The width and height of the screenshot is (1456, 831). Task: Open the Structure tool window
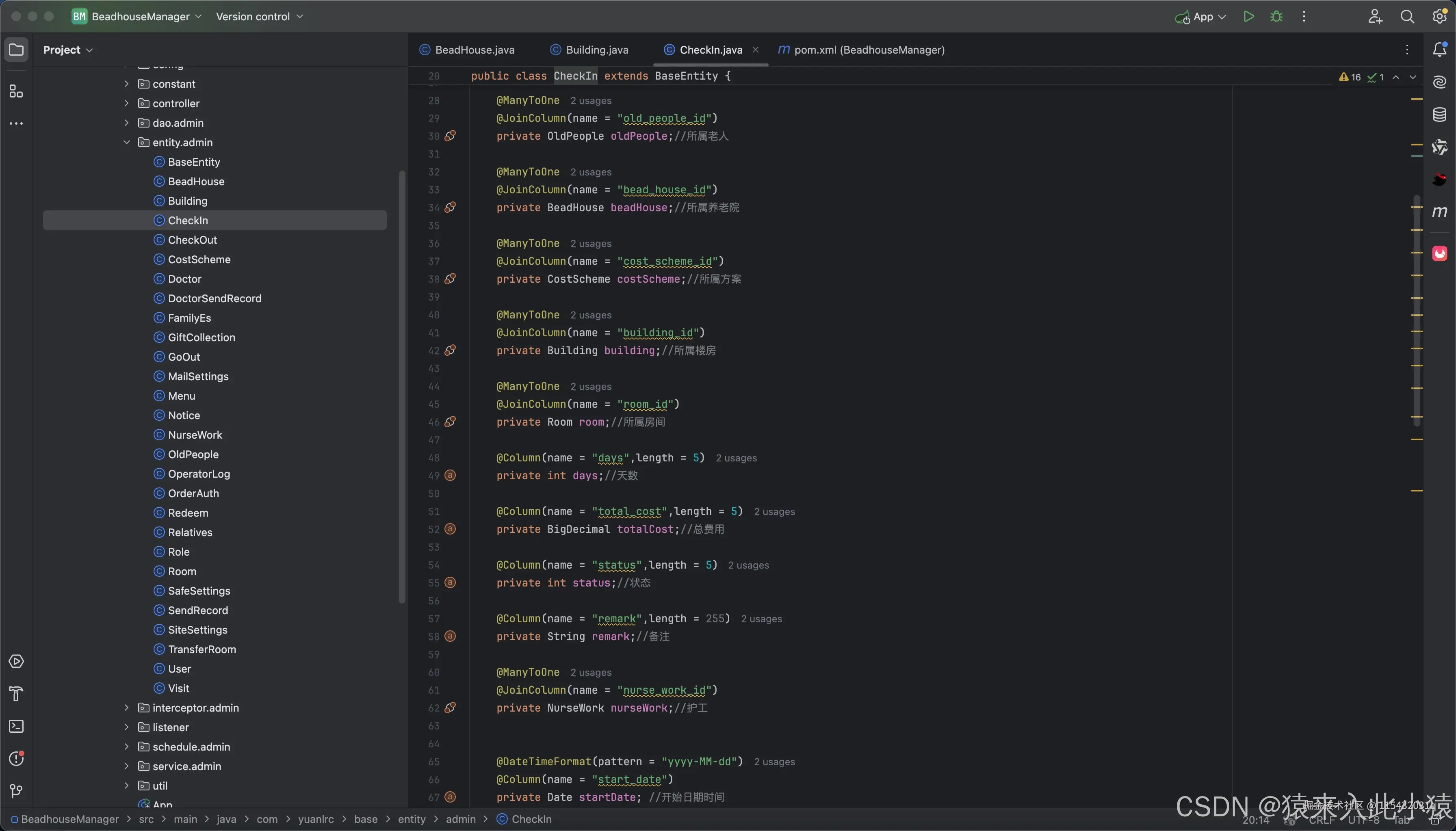tap(16, 91)
